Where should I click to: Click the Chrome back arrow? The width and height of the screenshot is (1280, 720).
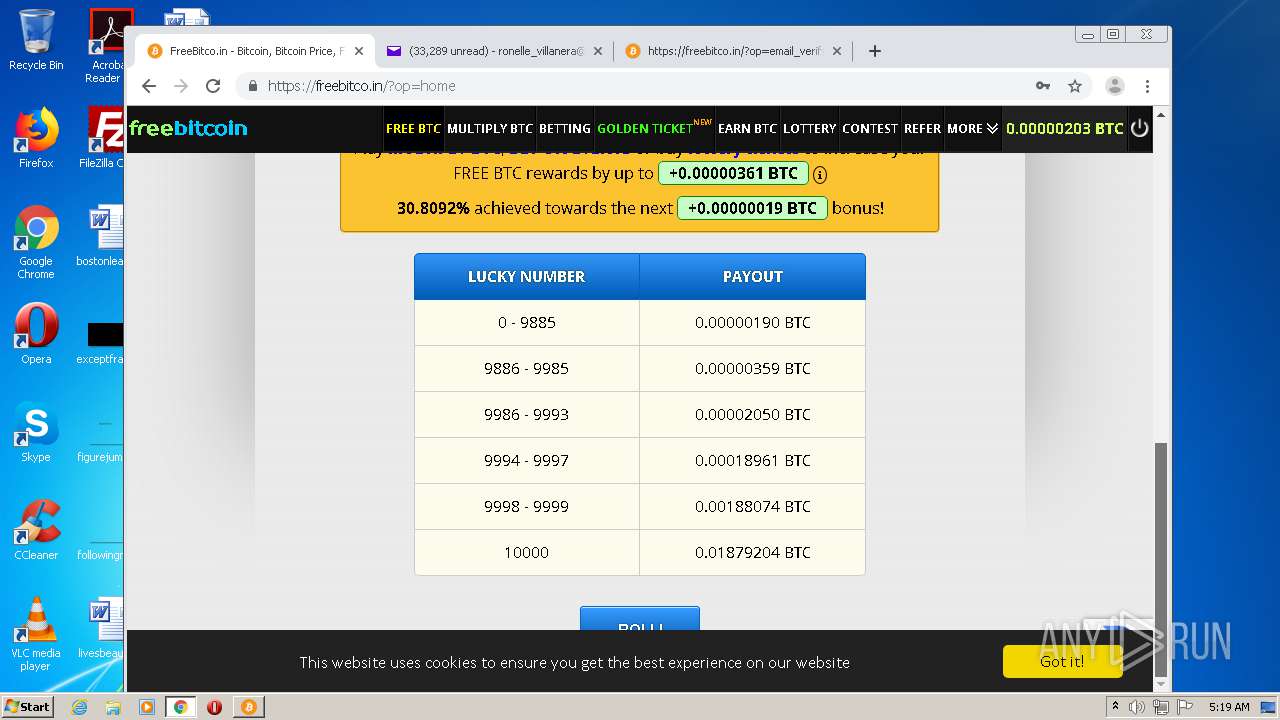pos(149,86)
